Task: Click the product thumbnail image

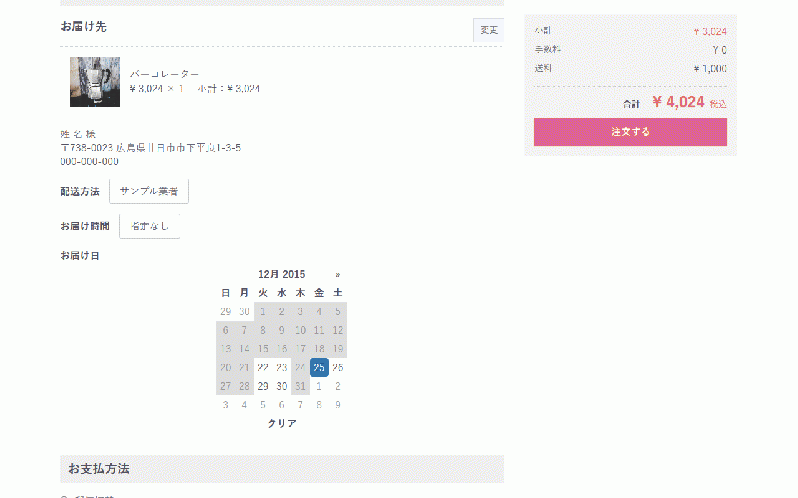Action: (x=95, y=82)
